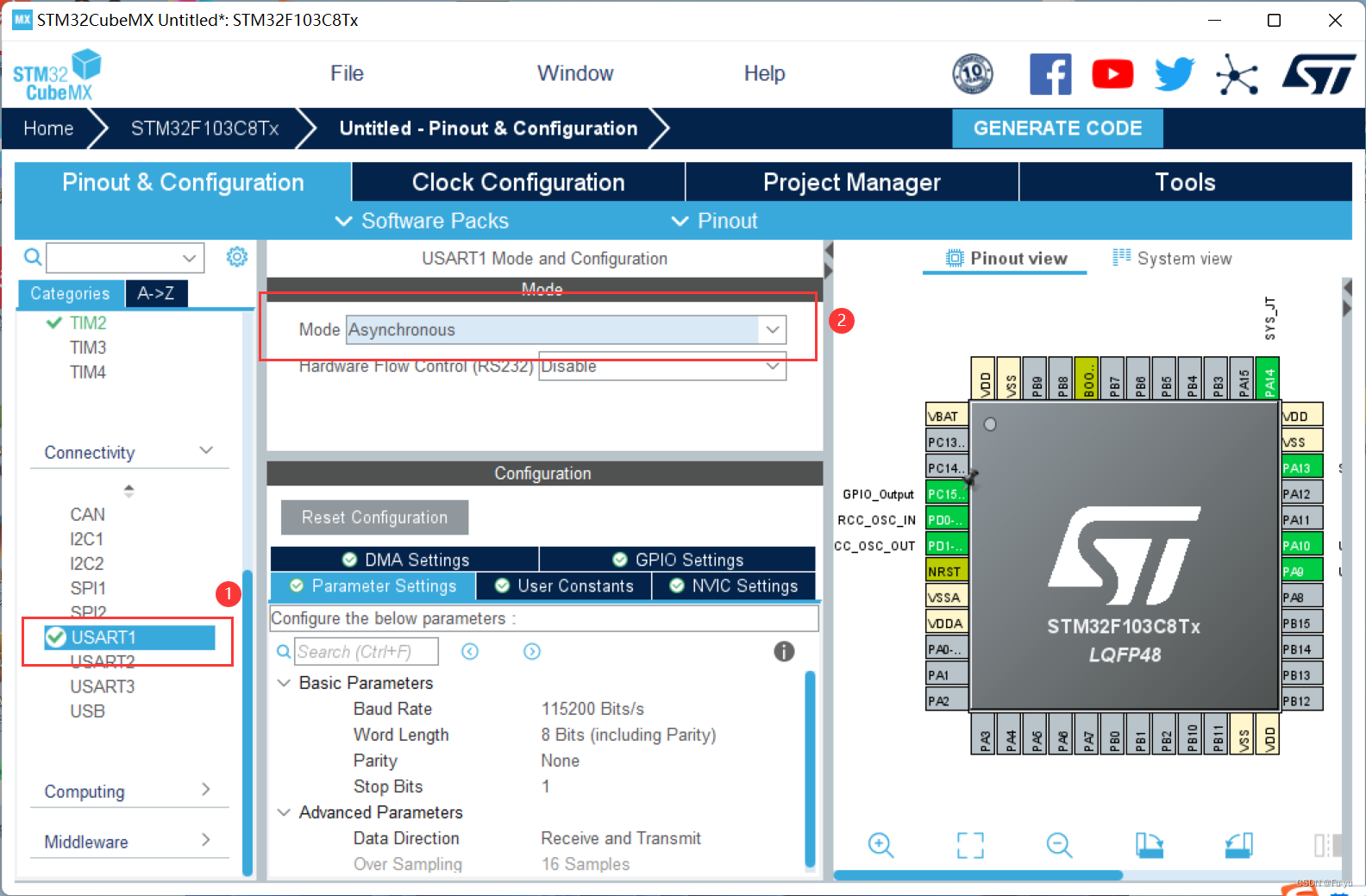
Task: Click the parameter search magnifier icon
Action: 283,652
